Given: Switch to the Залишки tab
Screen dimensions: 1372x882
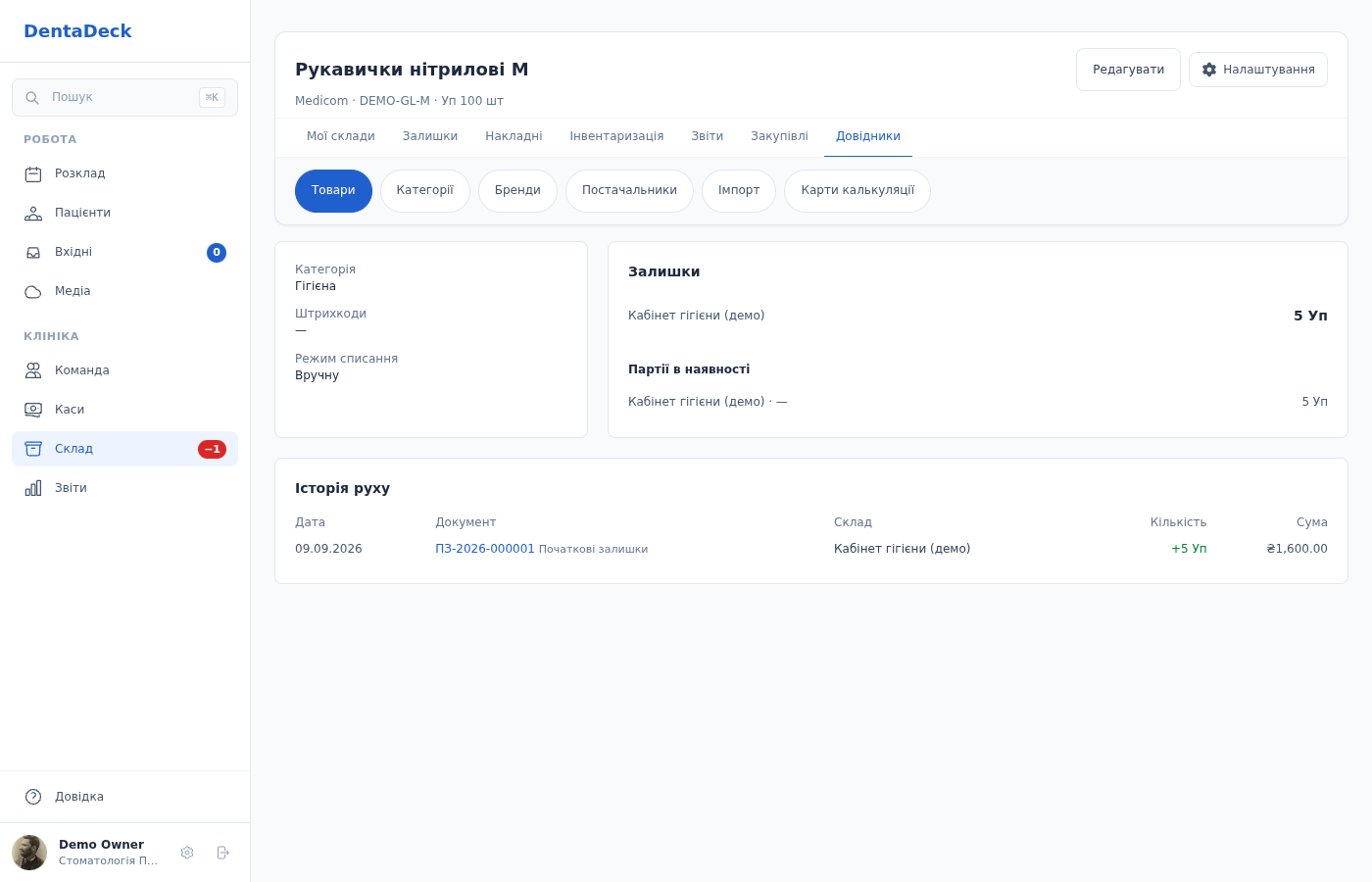Looking at the screenshot, I should coord(430,137).
